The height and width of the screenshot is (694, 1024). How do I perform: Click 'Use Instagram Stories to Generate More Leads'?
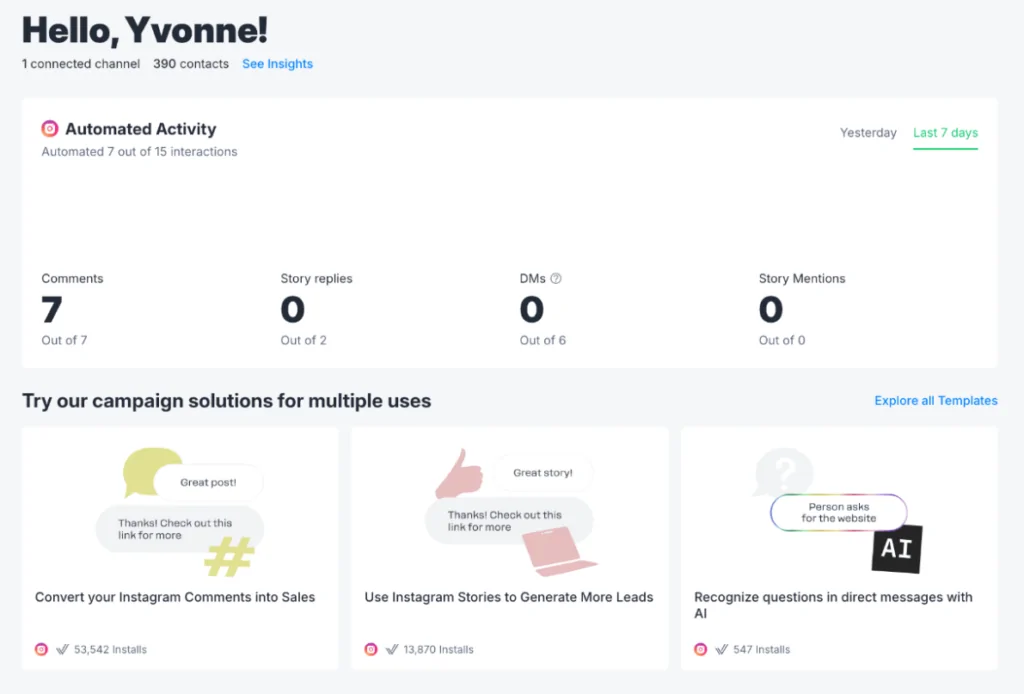point(509,597)
